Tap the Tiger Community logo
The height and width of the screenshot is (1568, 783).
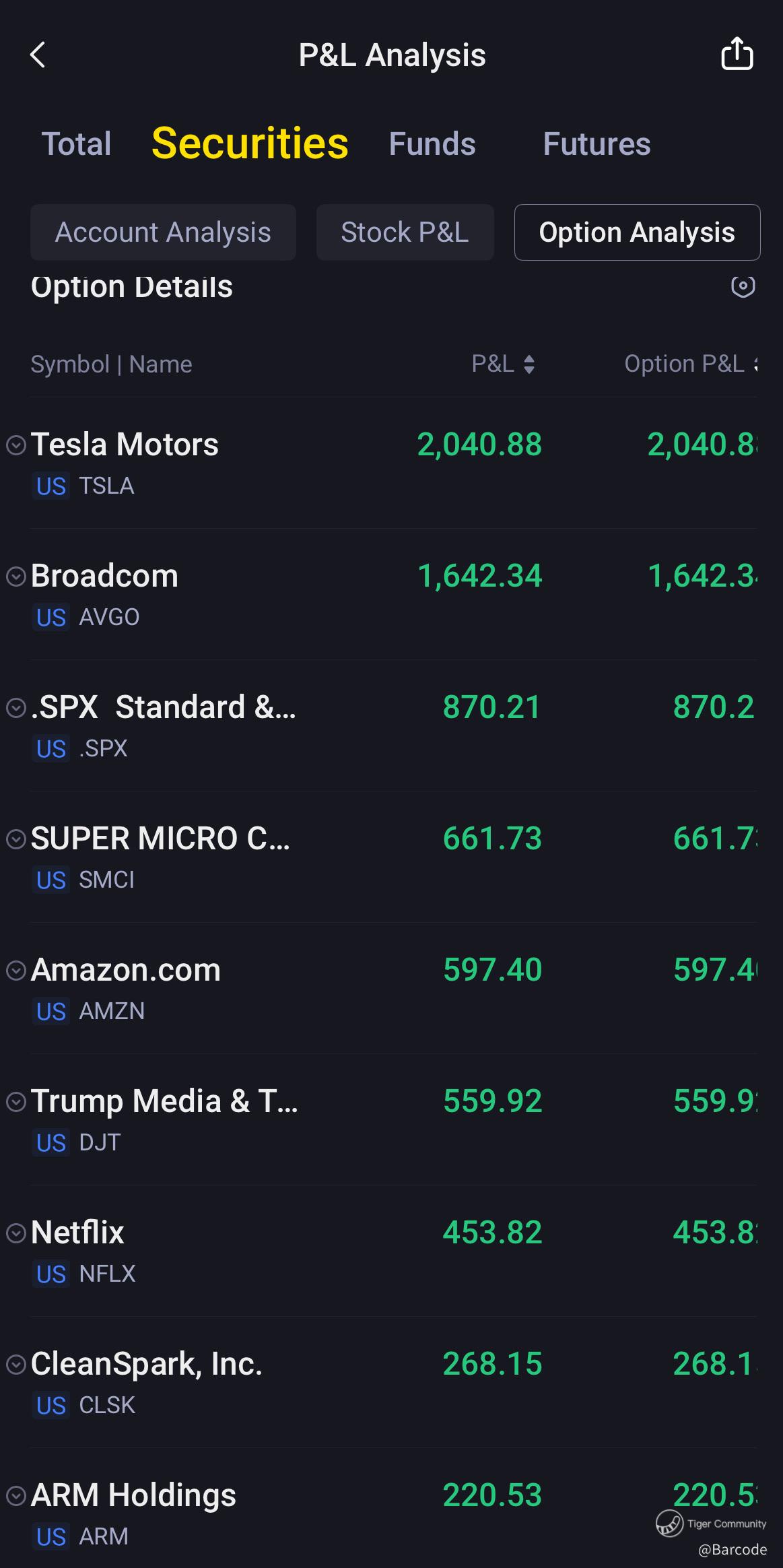(670, 1523)
